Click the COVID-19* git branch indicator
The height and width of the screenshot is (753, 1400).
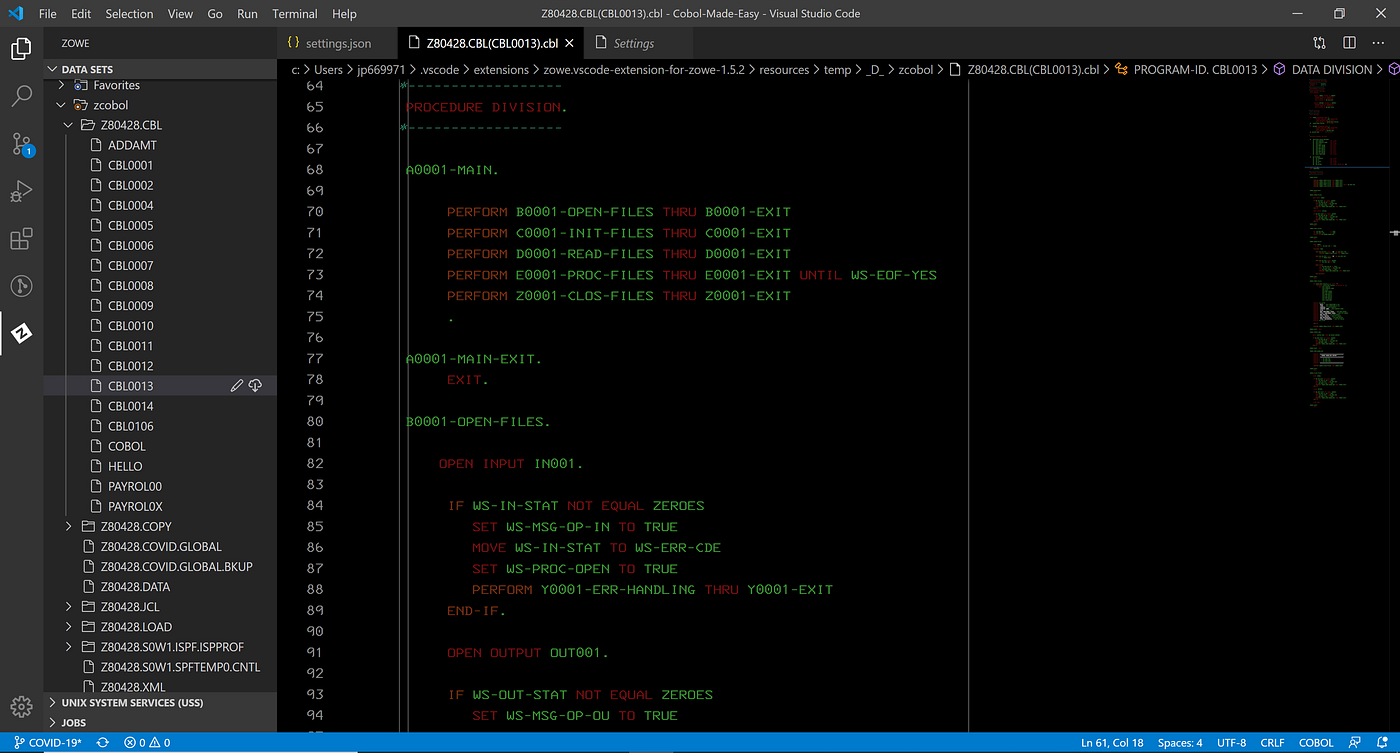coord(48,743)
